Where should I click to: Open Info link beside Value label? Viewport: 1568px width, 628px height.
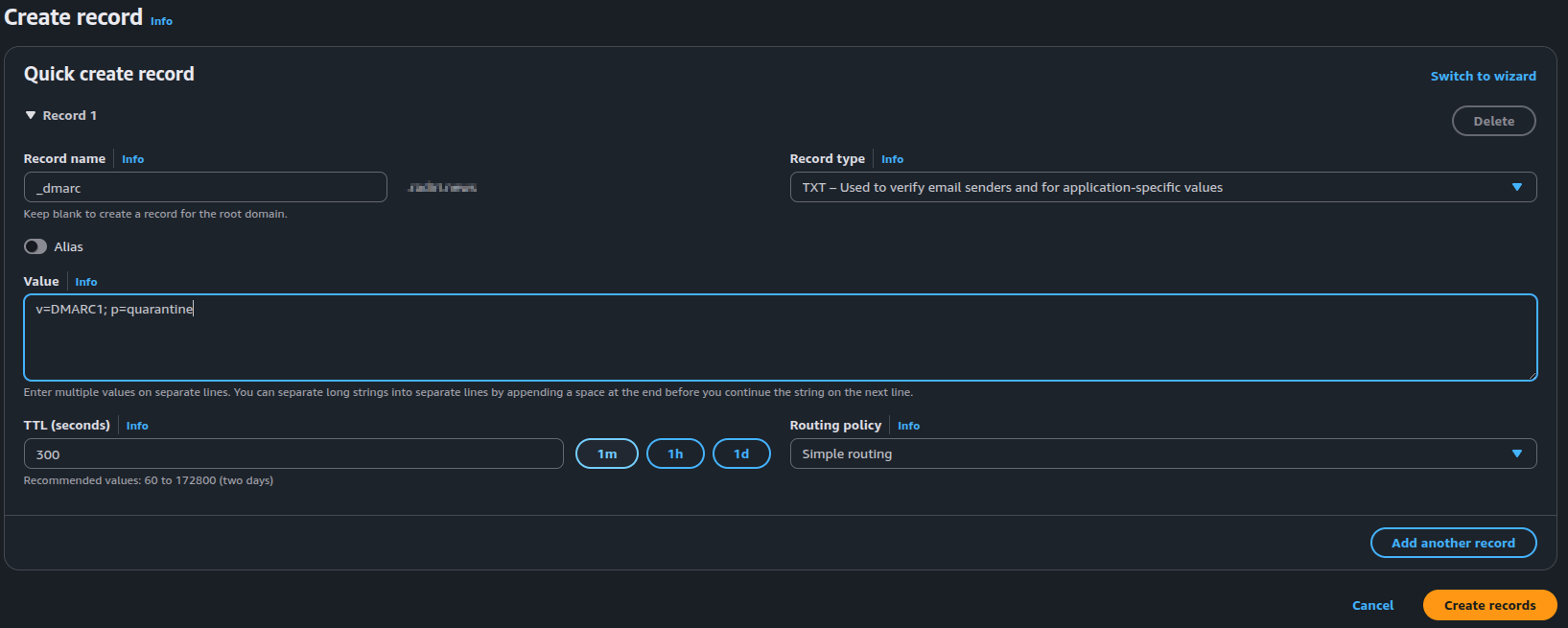[x=86, y=282]
